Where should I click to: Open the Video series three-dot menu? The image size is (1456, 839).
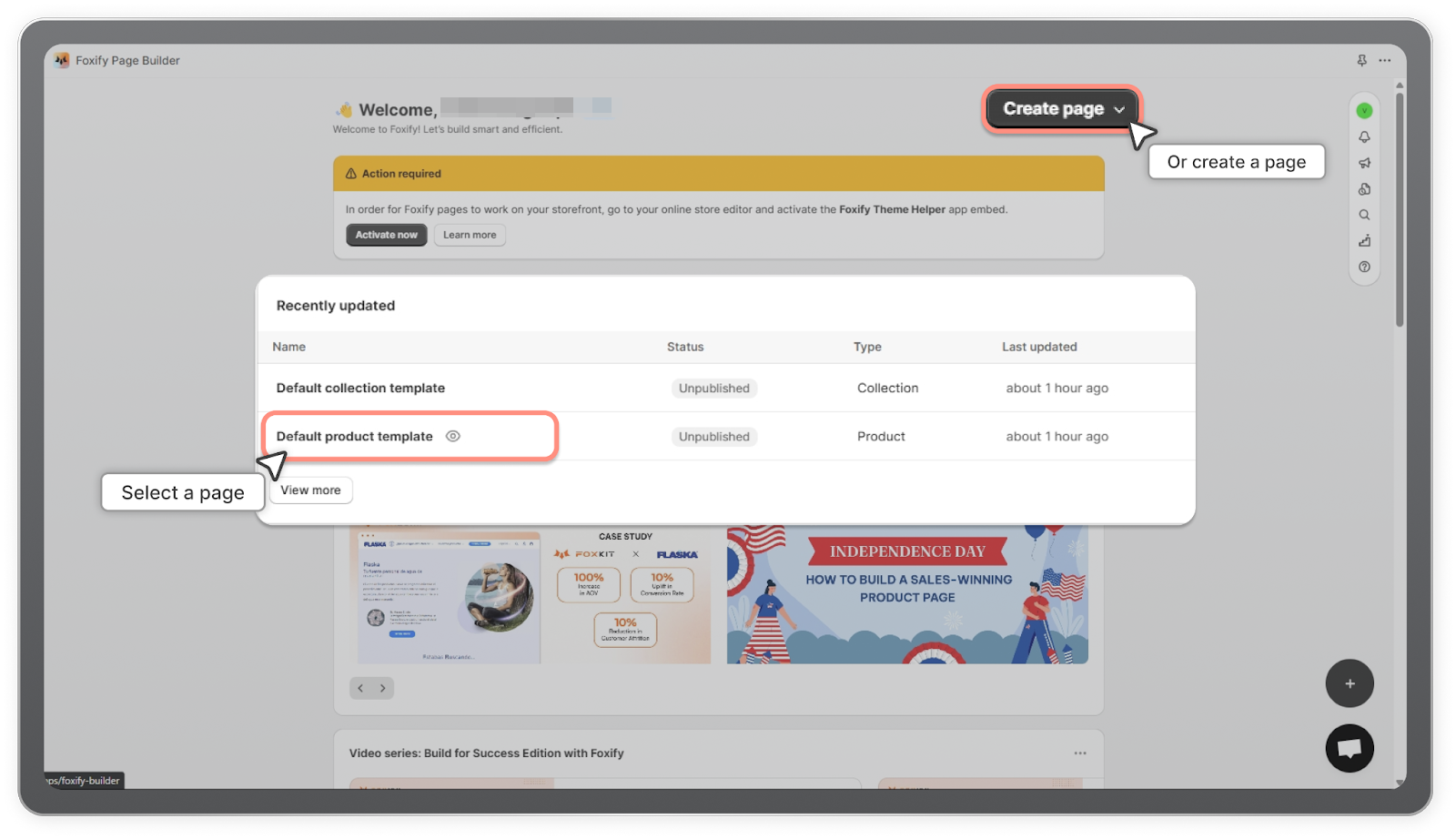click(1080, 753)
